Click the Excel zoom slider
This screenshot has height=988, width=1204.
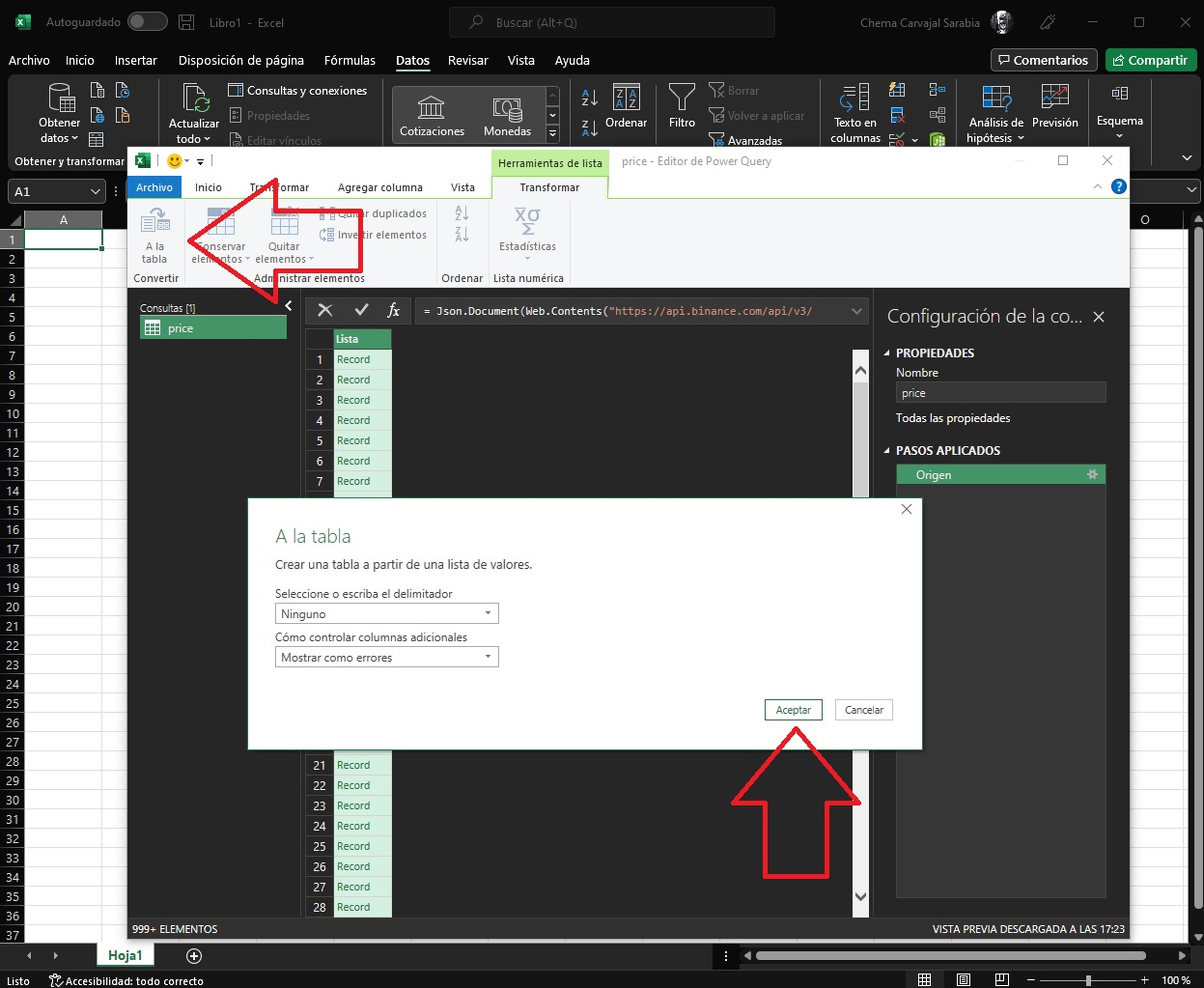pyautogui.click(x=1087, y=980)
